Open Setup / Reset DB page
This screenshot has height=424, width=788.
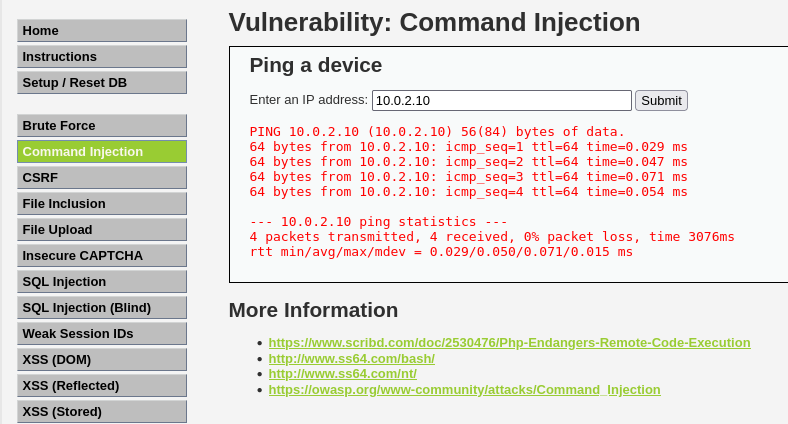click(x=101, y=83)
